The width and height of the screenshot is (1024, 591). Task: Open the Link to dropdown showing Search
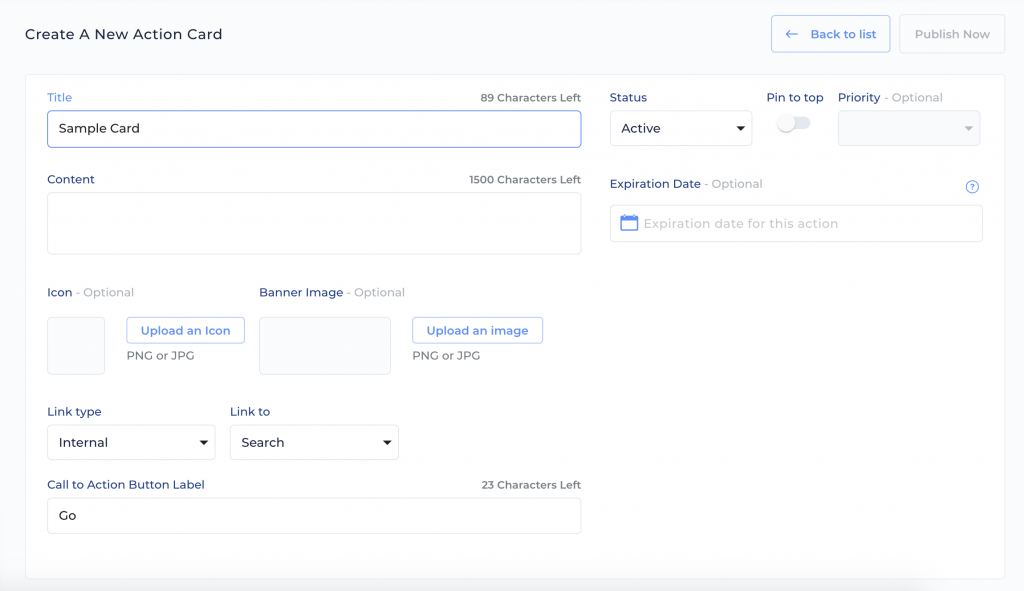click(x=314, y=442)
